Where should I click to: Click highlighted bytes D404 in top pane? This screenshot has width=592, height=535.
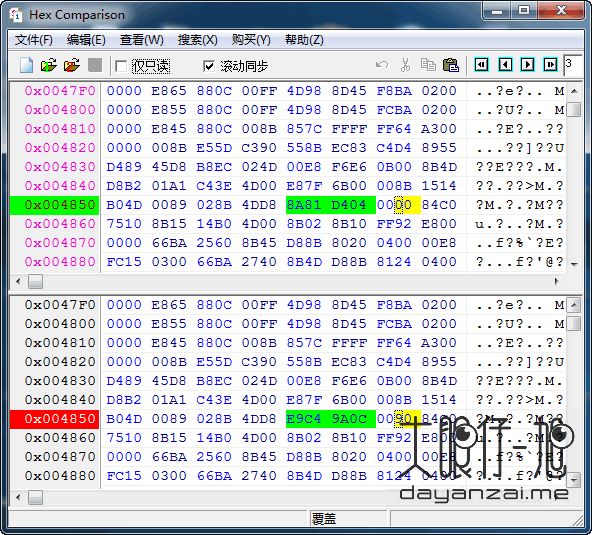coord(349,205)
